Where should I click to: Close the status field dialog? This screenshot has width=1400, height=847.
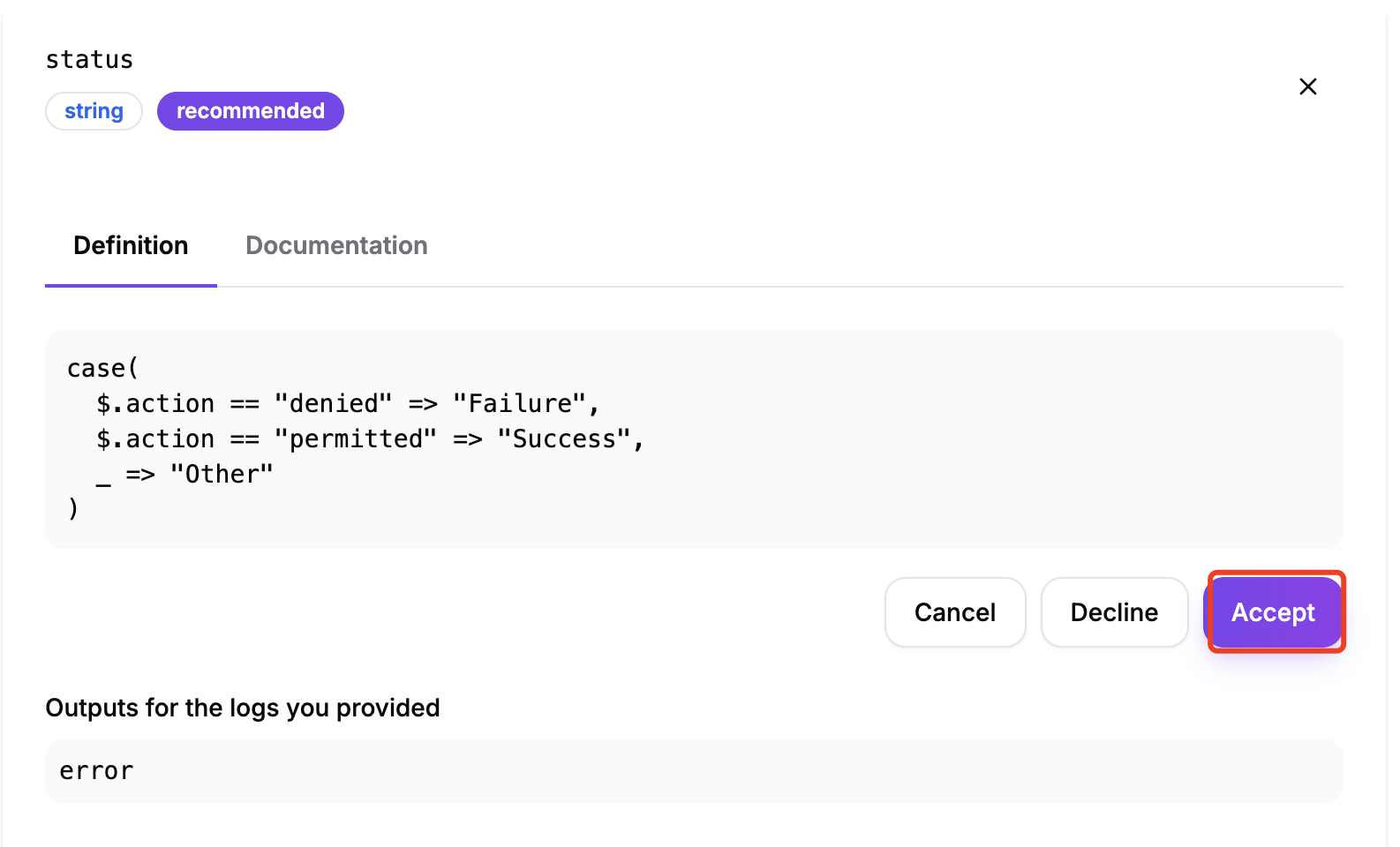coord(1307,86)
